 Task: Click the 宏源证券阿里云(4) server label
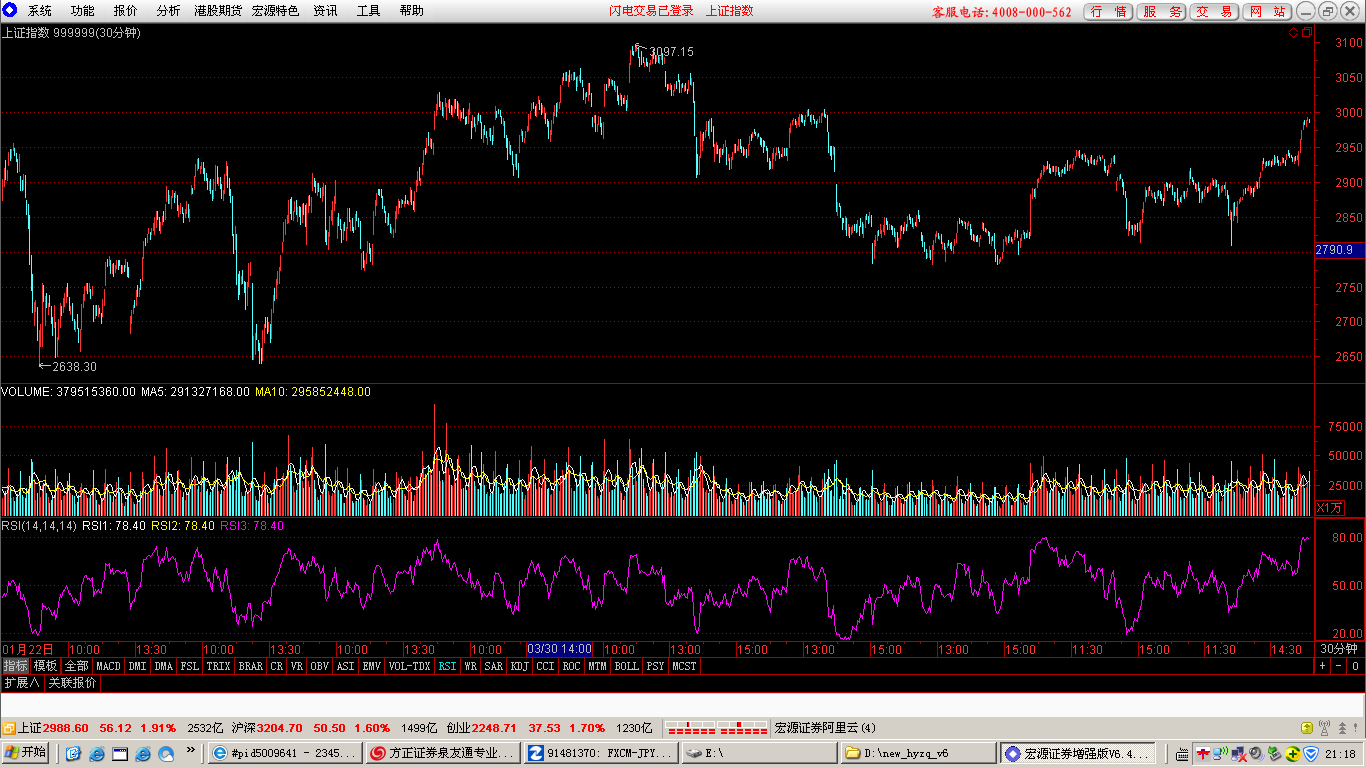825,728
